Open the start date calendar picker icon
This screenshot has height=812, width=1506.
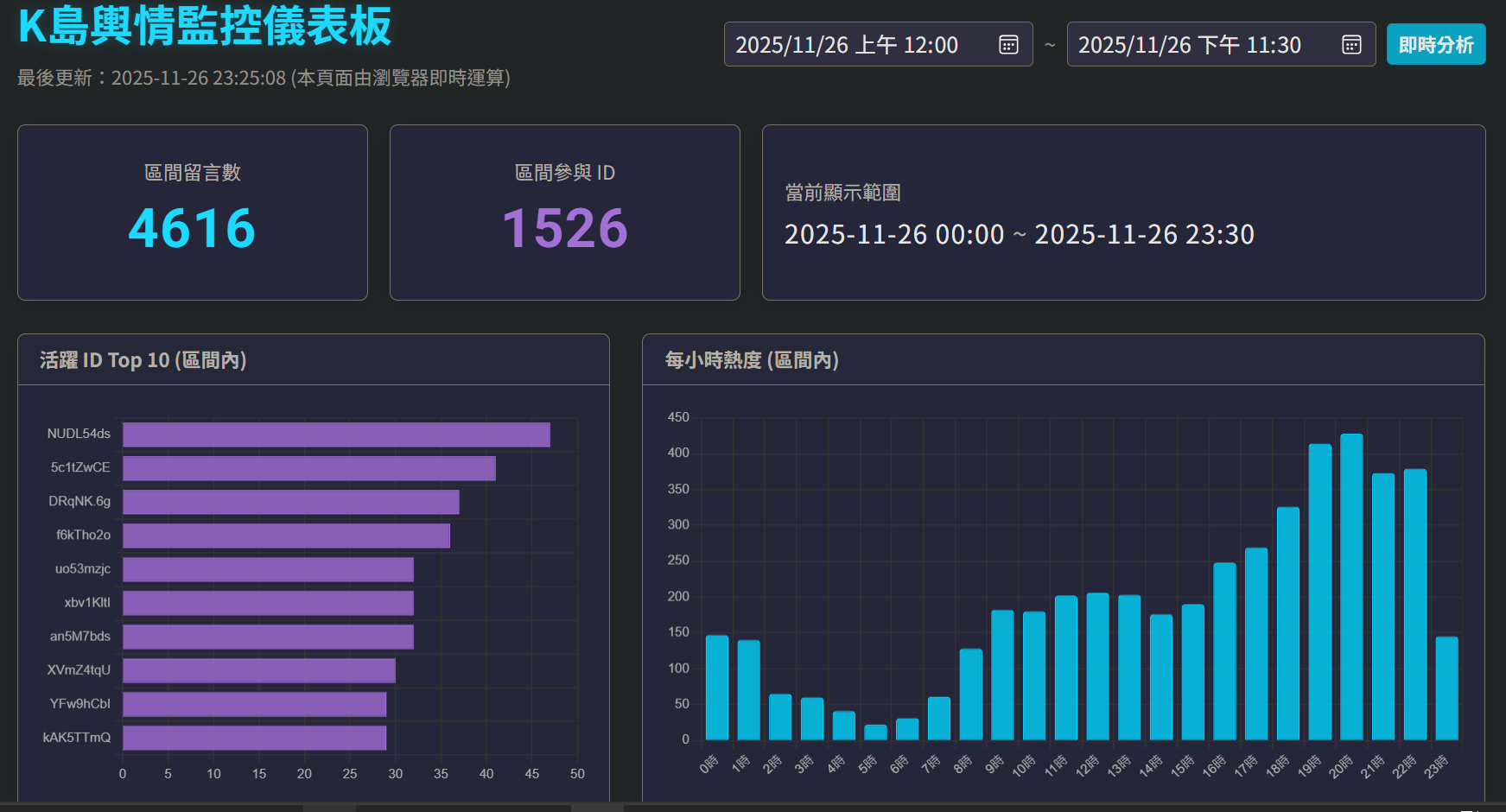(x=1007, y=45)
